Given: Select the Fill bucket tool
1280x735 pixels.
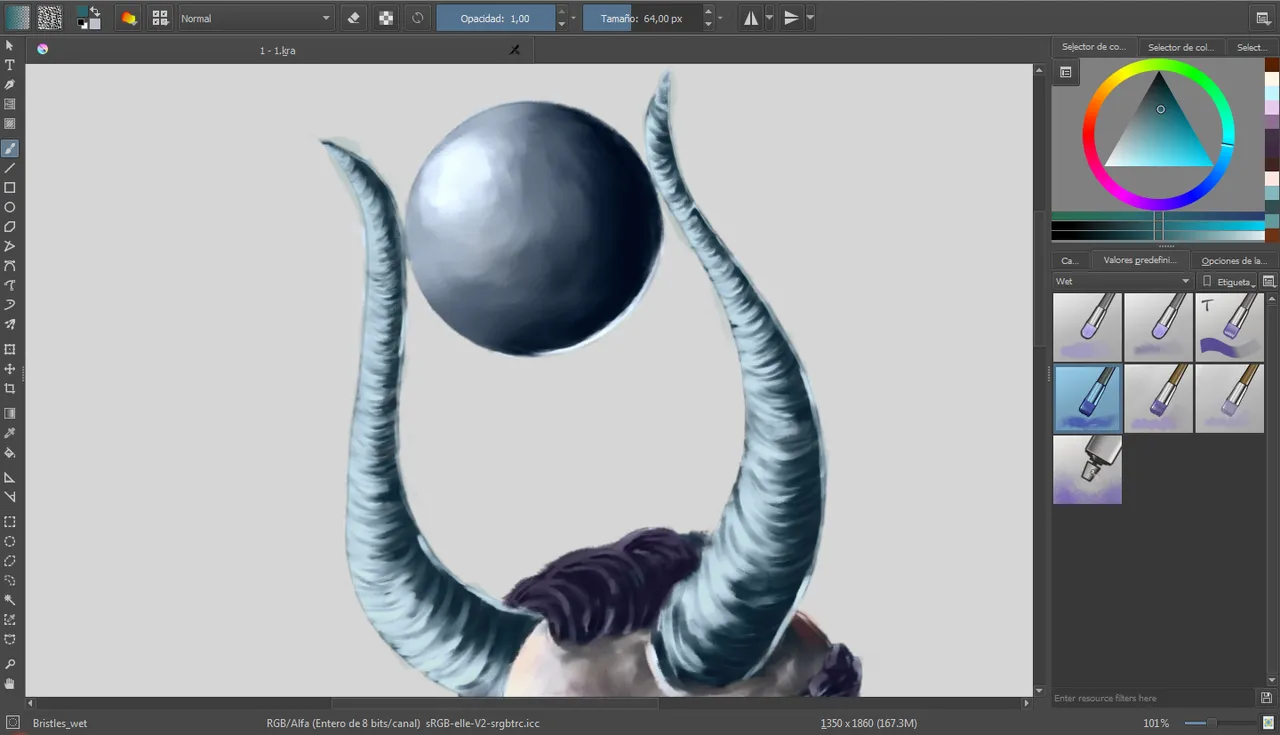Looking at the screenshot, I should [x=10, y=452].
